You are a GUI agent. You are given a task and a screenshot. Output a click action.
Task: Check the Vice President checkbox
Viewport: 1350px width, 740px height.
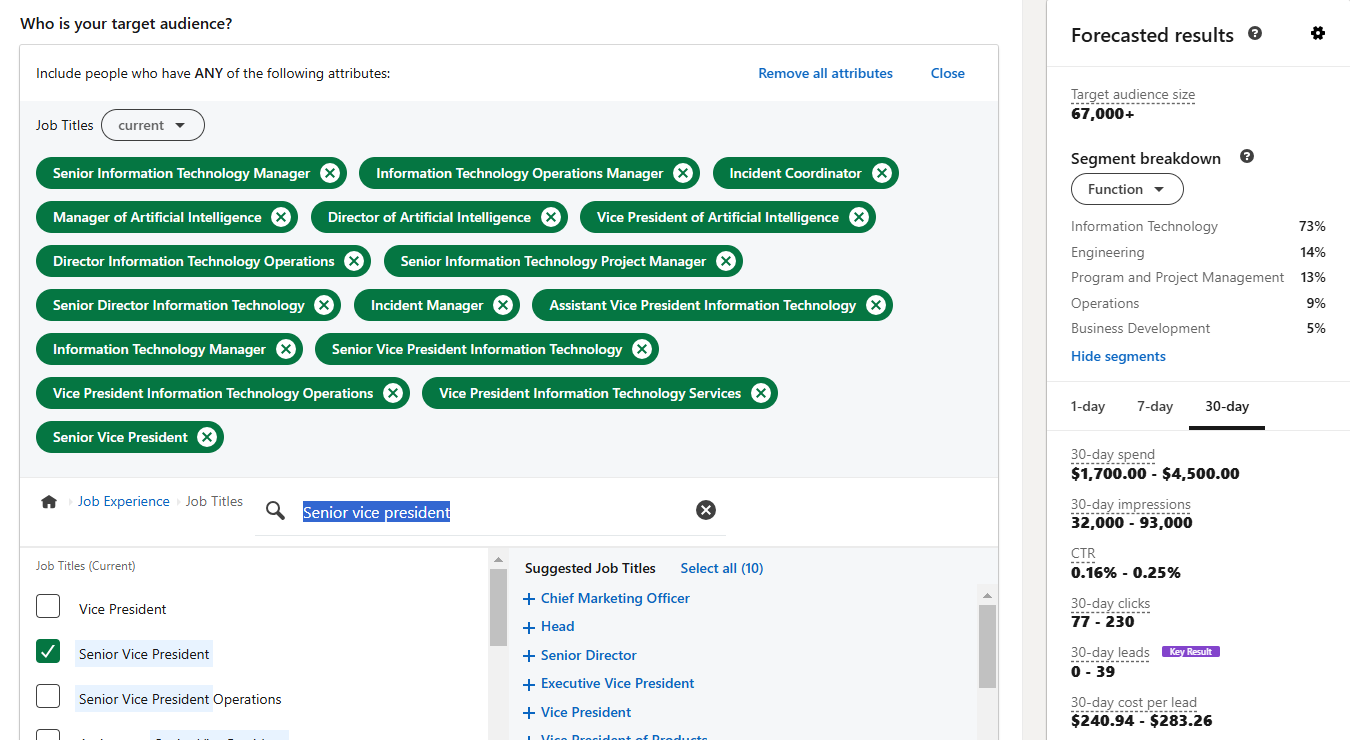(48, 607)
